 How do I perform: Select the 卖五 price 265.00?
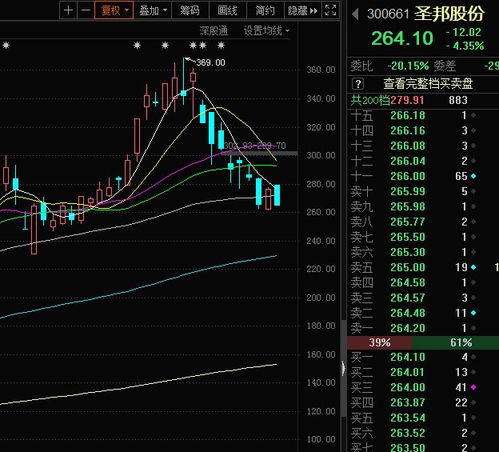click(x=408, y=267)
